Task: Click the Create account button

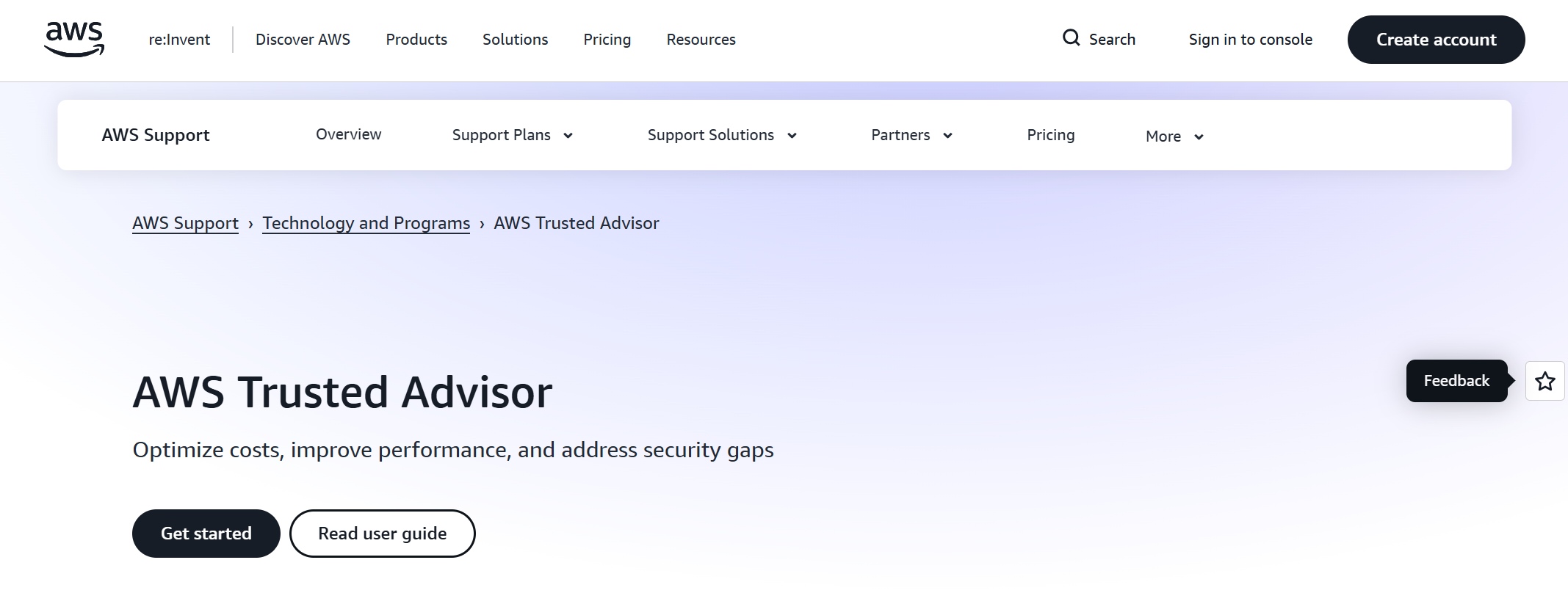Action: pos(1436,40)
